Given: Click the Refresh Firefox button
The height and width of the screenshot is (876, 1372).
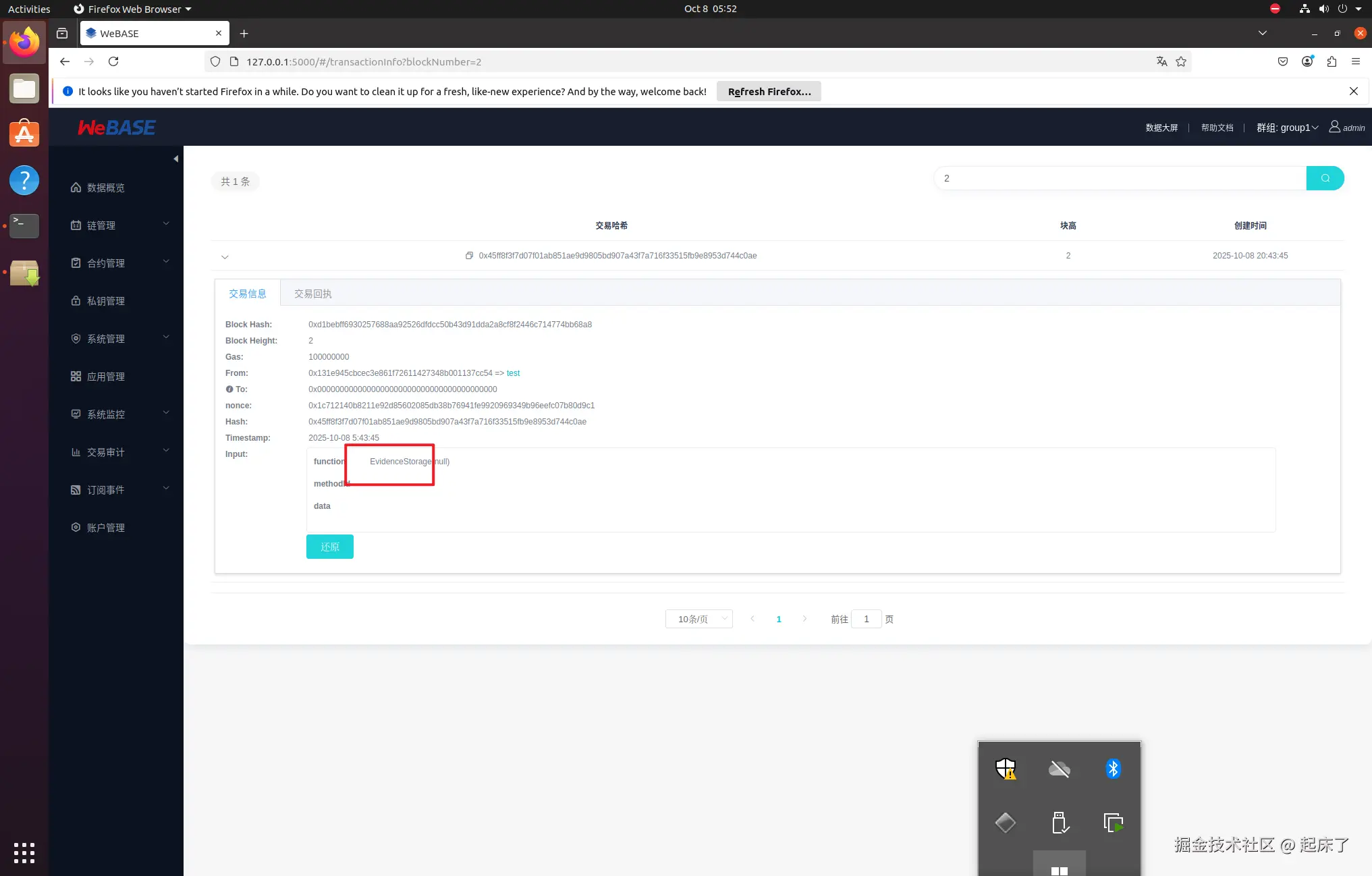Looking at the screenshot, I should pos(769,92).
